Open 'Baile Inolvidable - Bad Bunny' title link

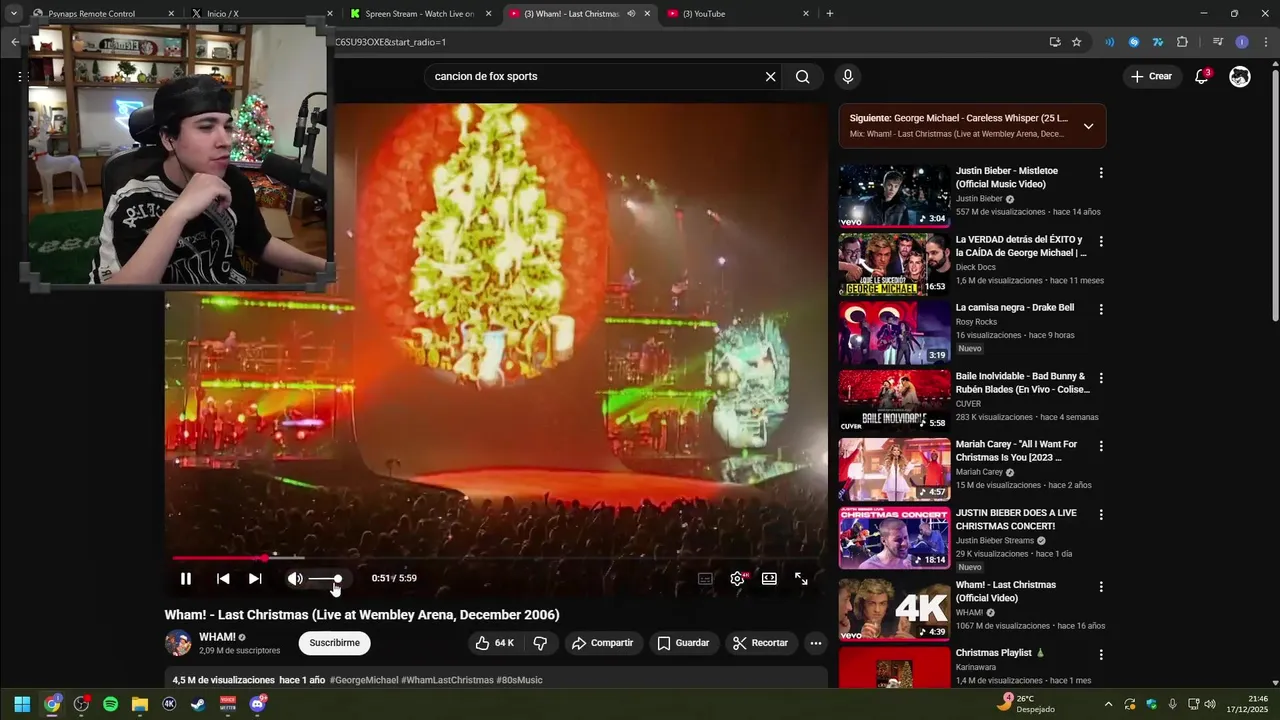click(x=1022, y=383)
